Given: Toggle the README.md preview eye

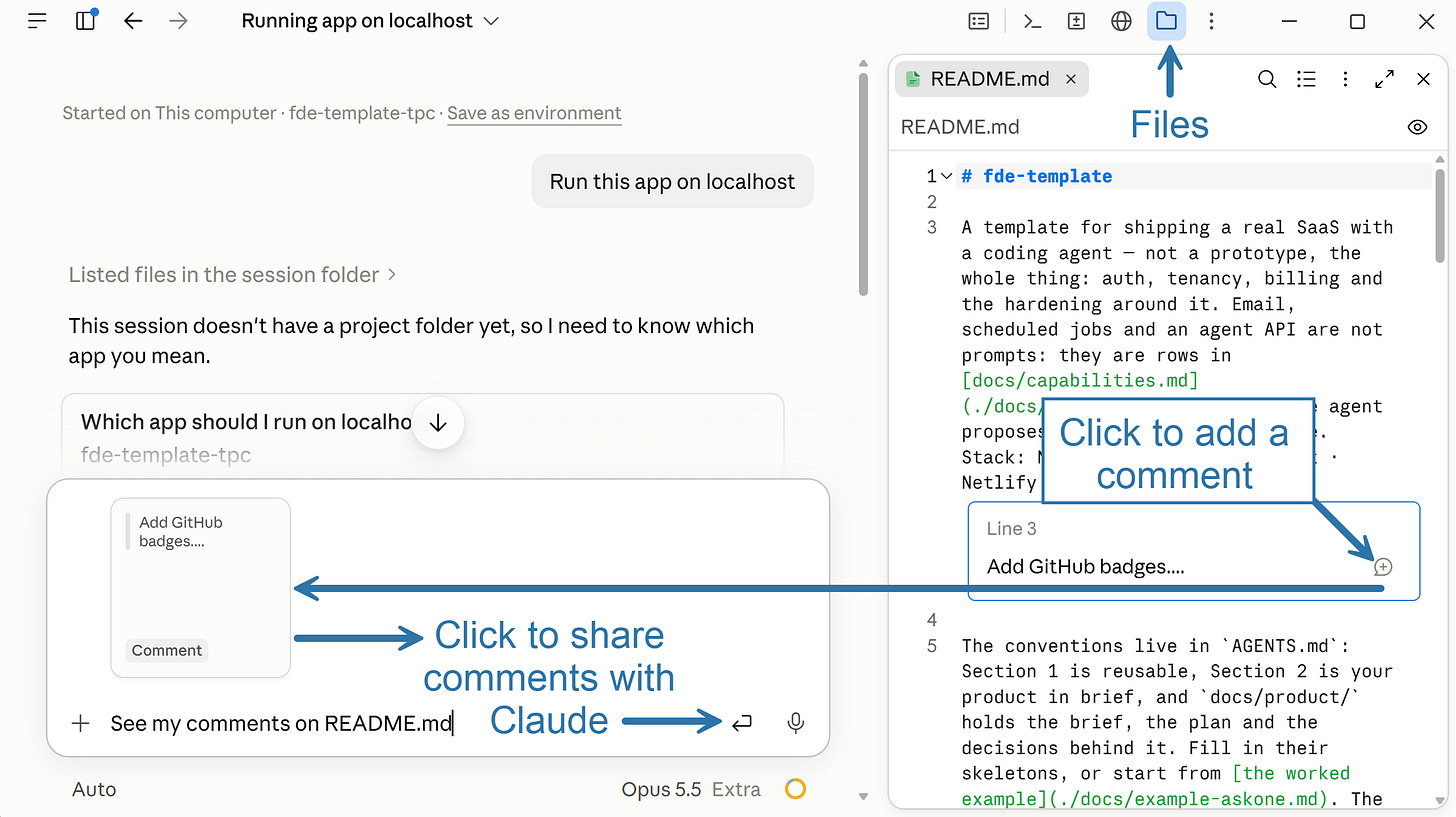Looking at the screenshot, I should click(1417, 127).
